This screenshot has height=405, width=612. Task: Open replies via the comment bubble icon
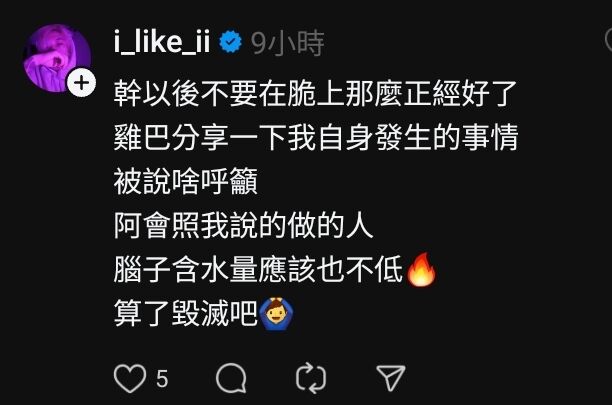tap(231, 378)
